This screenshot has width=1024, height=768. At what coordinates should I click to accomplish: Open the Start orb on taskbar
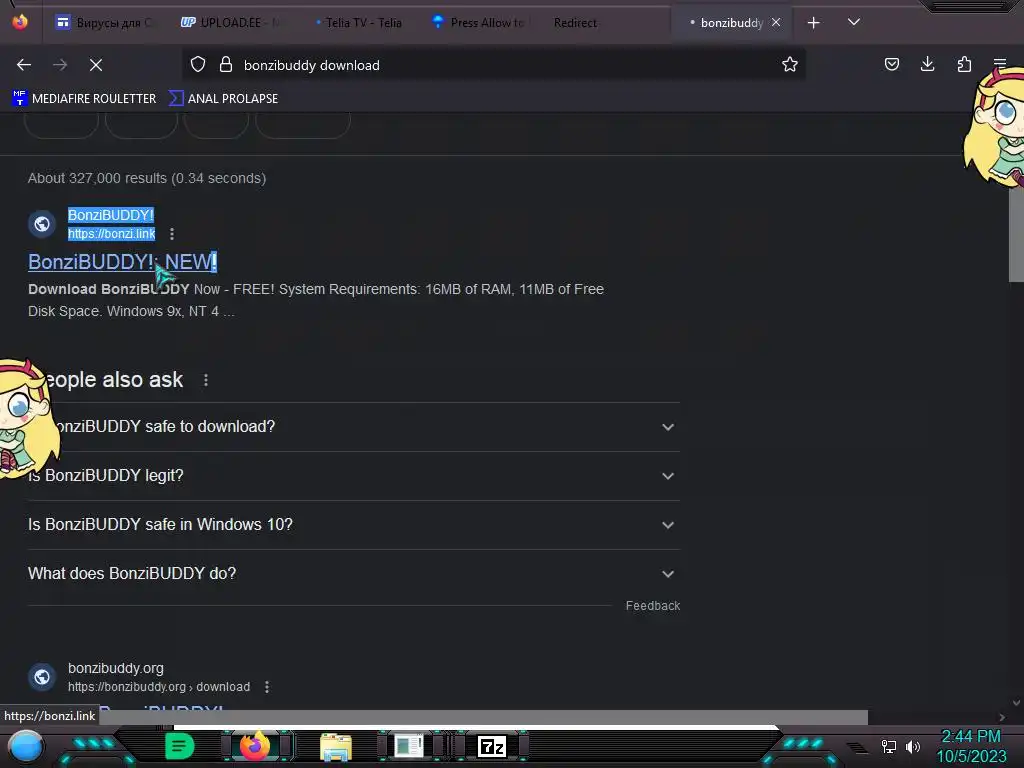pos(25,746)
